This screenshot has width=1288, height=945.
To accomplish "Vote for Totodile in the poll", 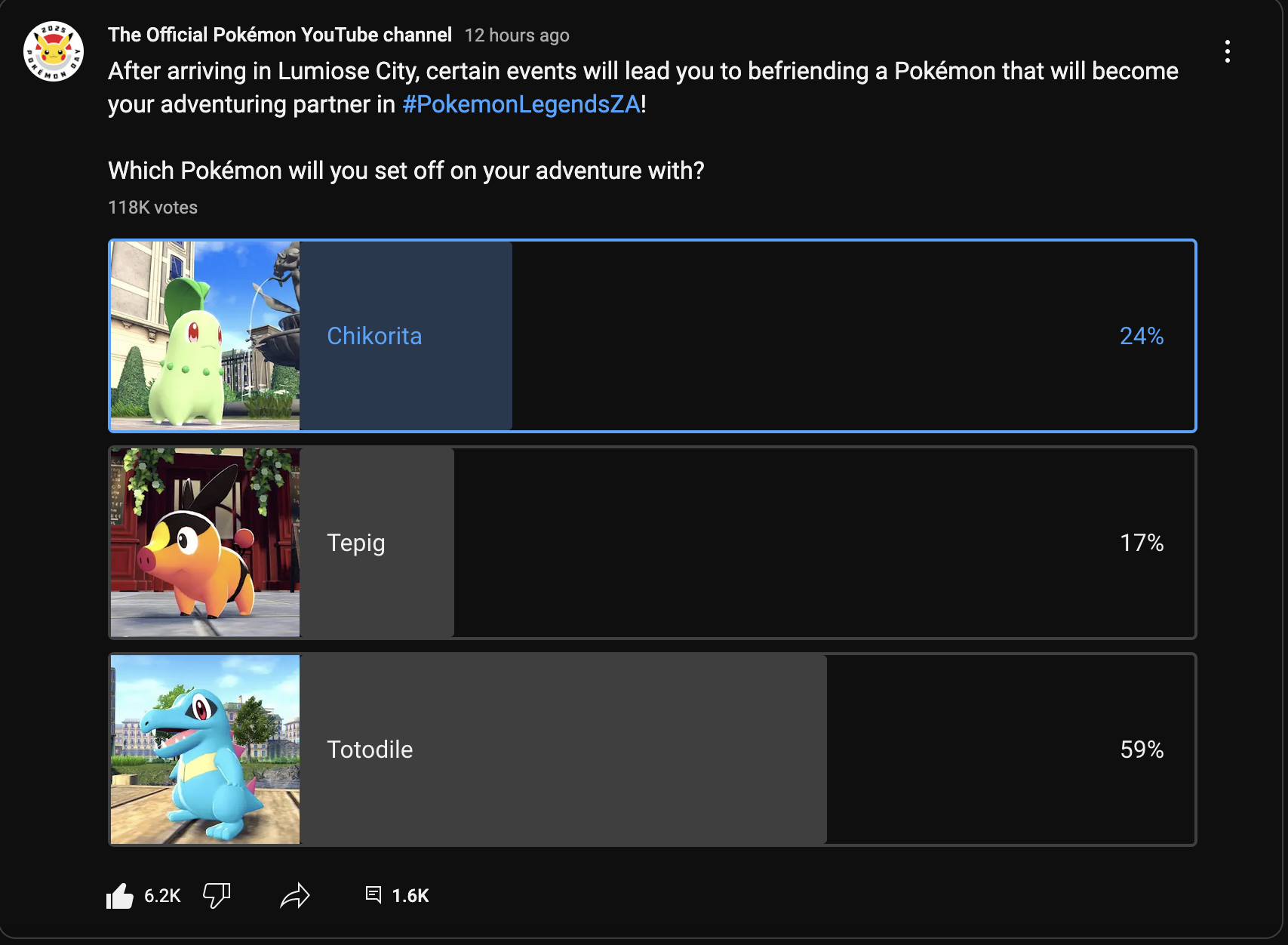I will click(653, 750).
